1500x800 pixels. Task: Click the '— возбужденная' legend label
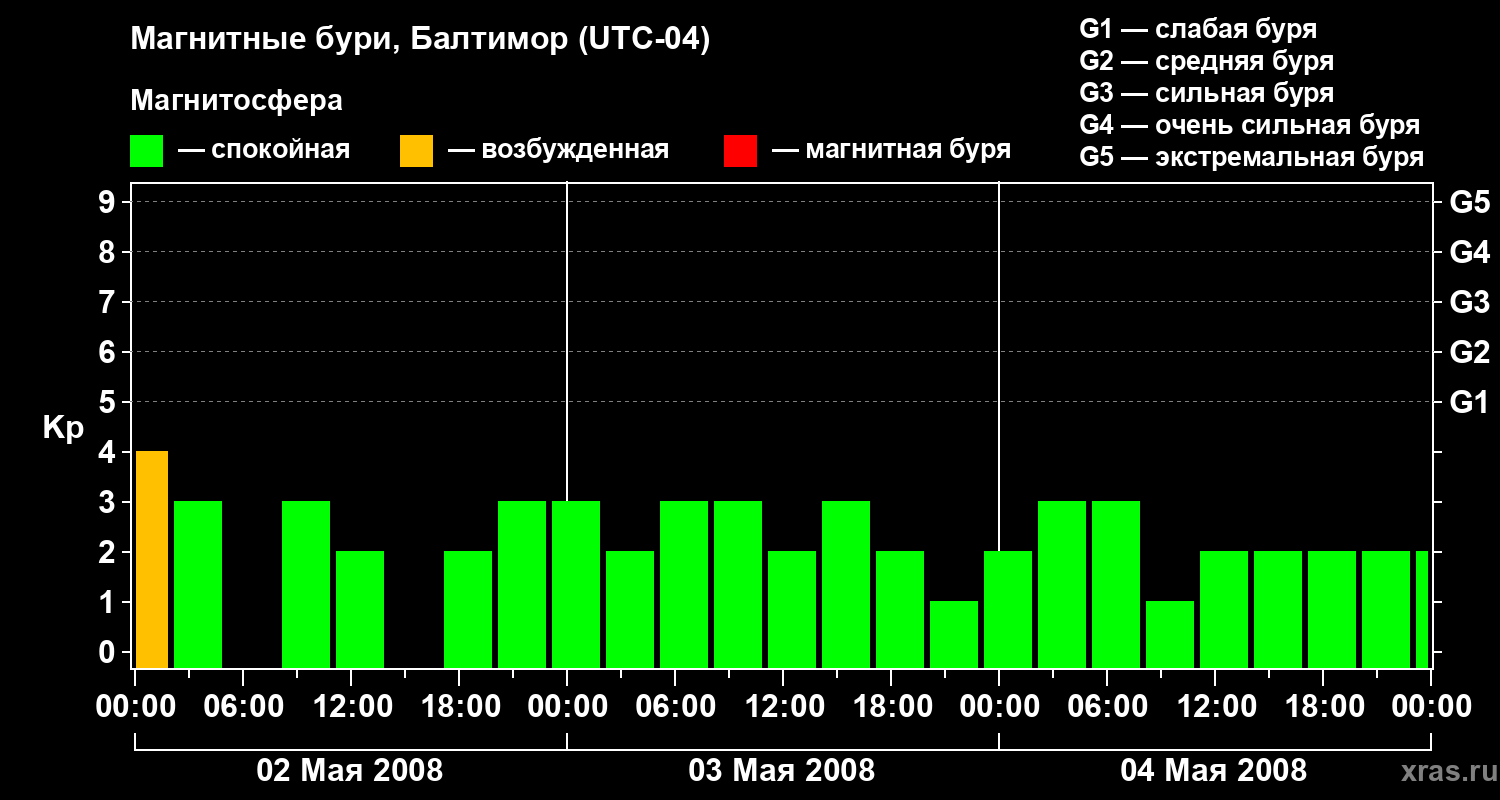[x=558, y=150]
